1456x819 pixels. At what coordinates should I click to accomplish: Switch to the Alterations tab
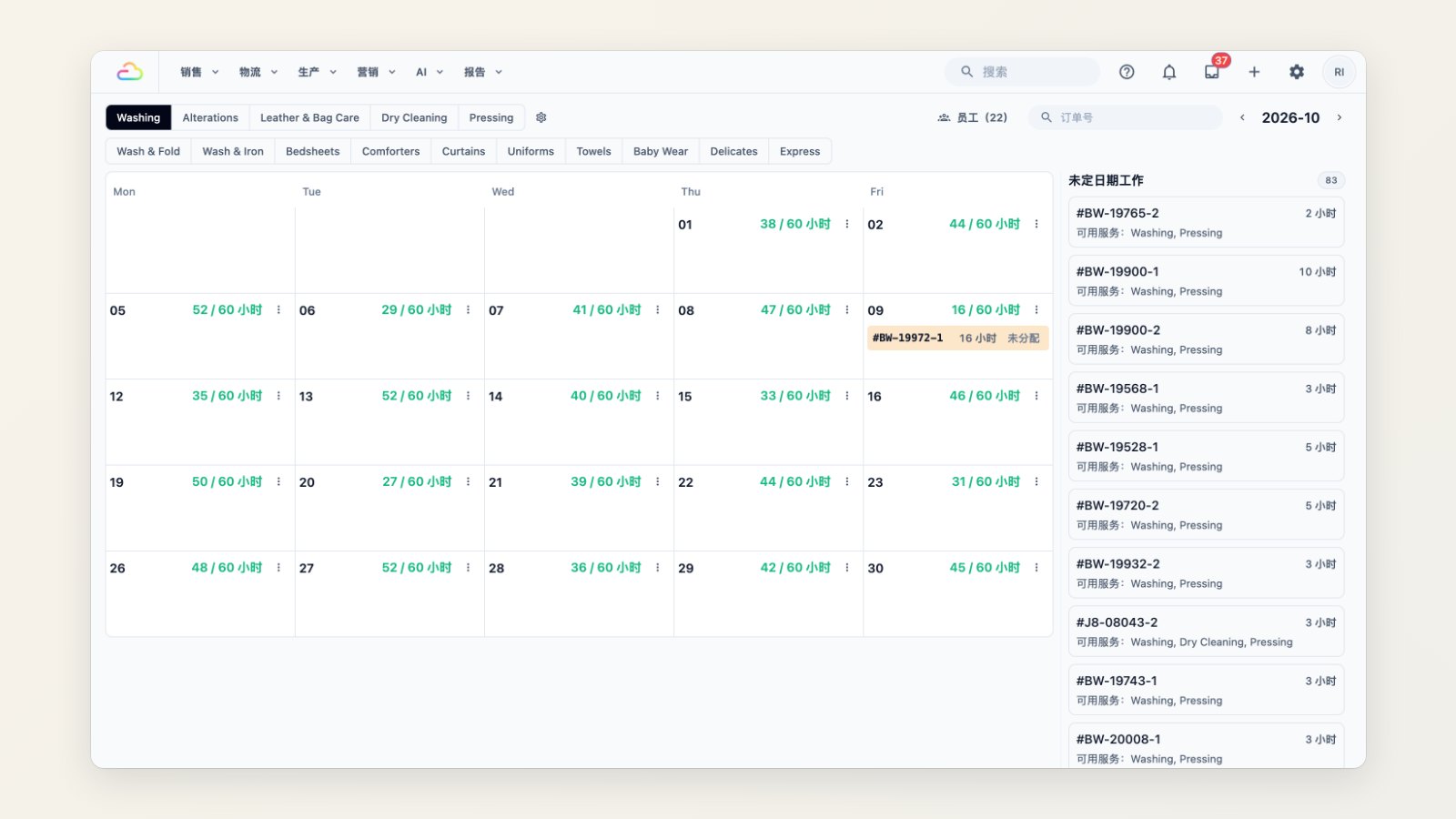[x=210, y=117]
